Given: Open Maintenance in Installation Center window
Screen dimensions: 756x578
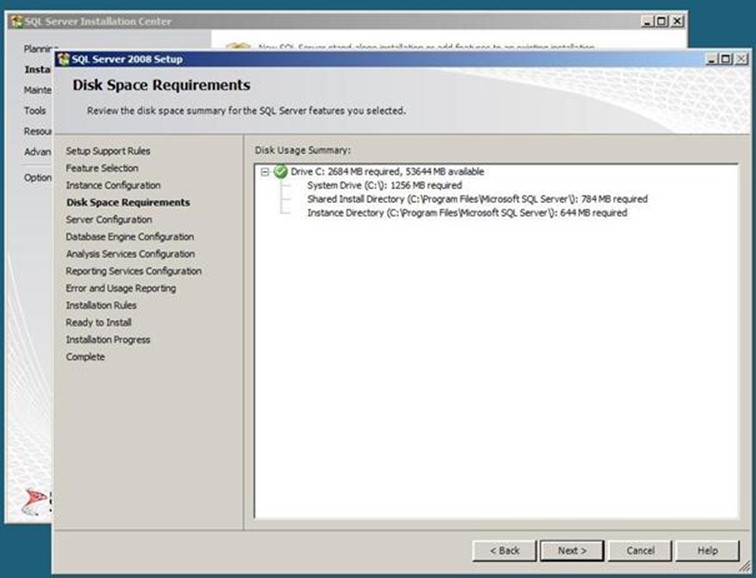Looking at the screenshot, I should (38, 90).
